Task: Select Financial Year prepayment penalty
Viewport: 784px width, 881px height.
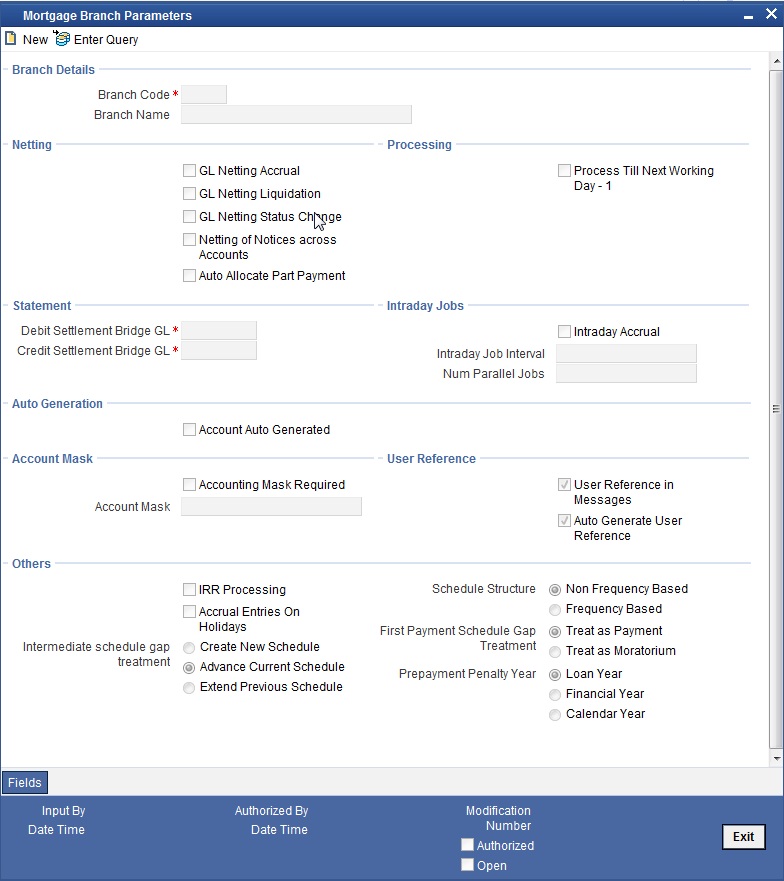Action: click(555, 695)
